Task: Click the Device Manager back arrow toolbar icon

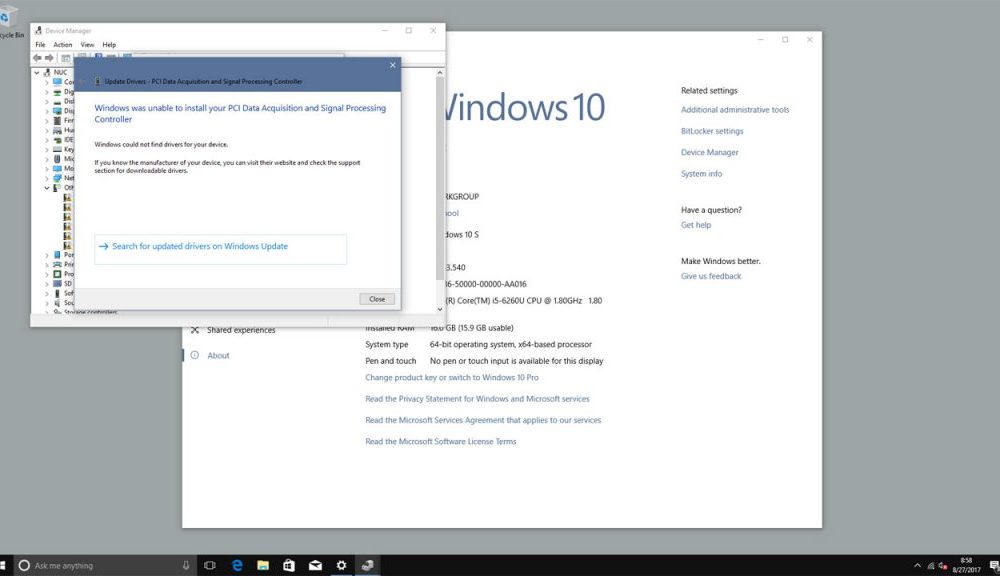Action: tap(38, 58)
